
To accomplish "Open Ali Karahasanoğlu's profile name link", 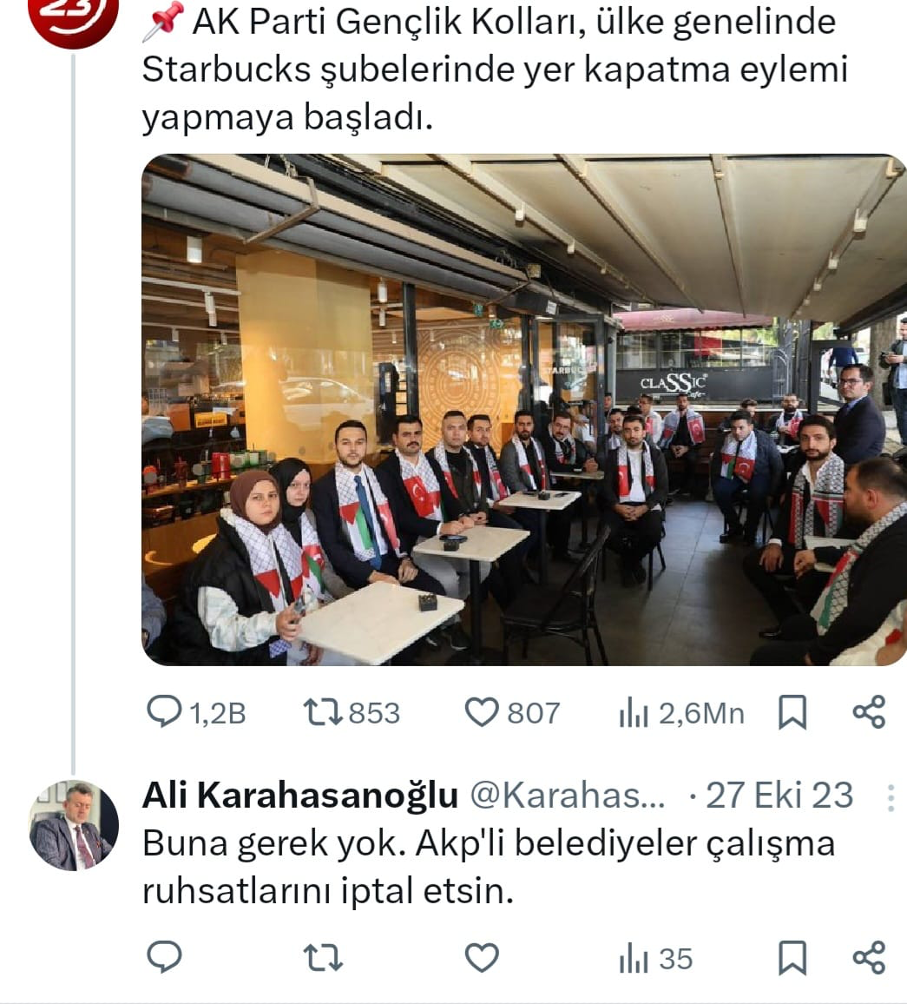I will (300, 796).
